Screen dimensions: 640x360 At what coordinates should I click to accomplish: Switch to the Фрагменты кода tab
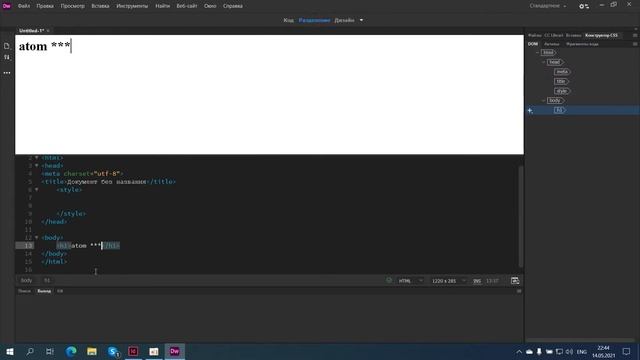coord(582,44)
